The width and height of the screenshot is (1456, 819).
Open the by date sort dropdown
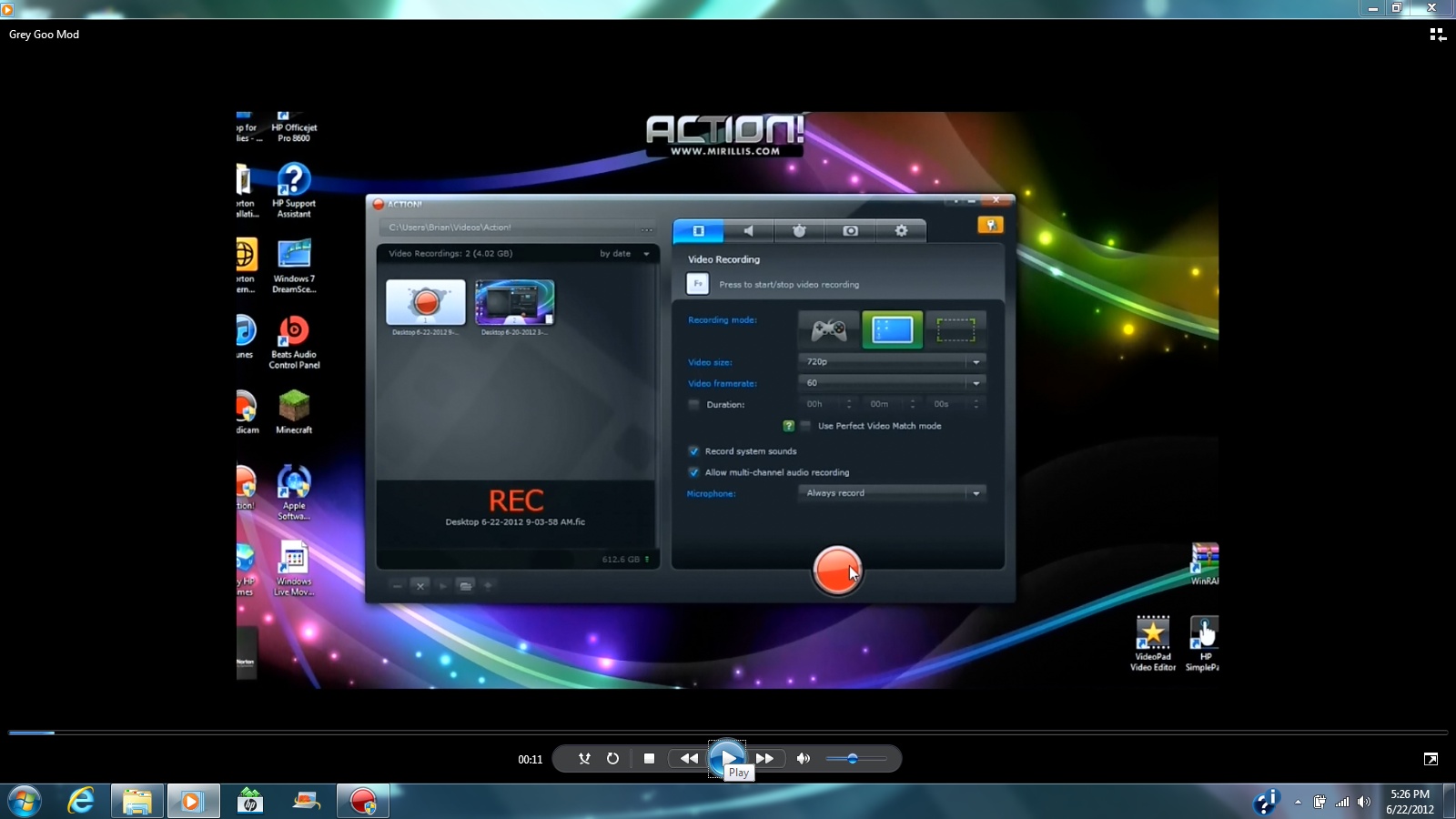[x=624, y=254]
